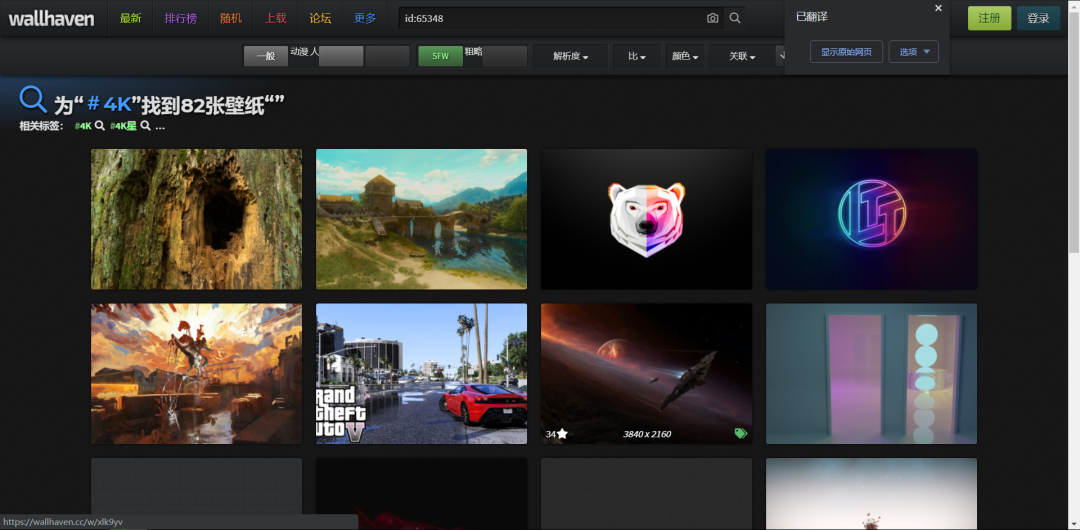The height and width of the screenshot is (530, 1080).
Task: Open the bridge and river landscape thumbnail
Action: click(x=422, y=219)
